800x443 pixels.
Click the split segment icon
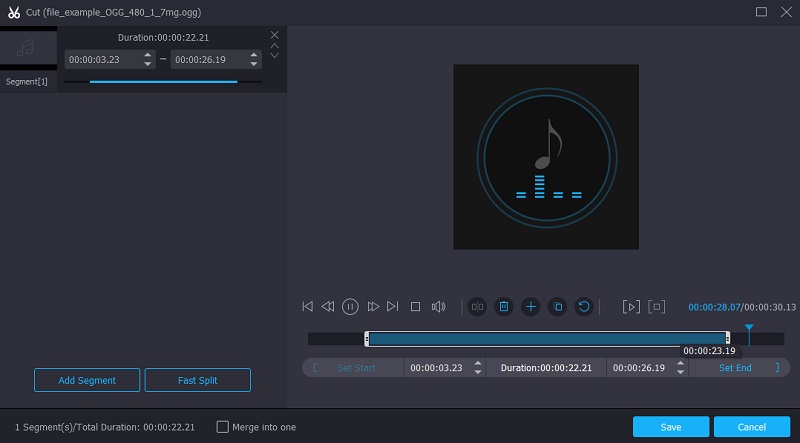coord(478,306)
